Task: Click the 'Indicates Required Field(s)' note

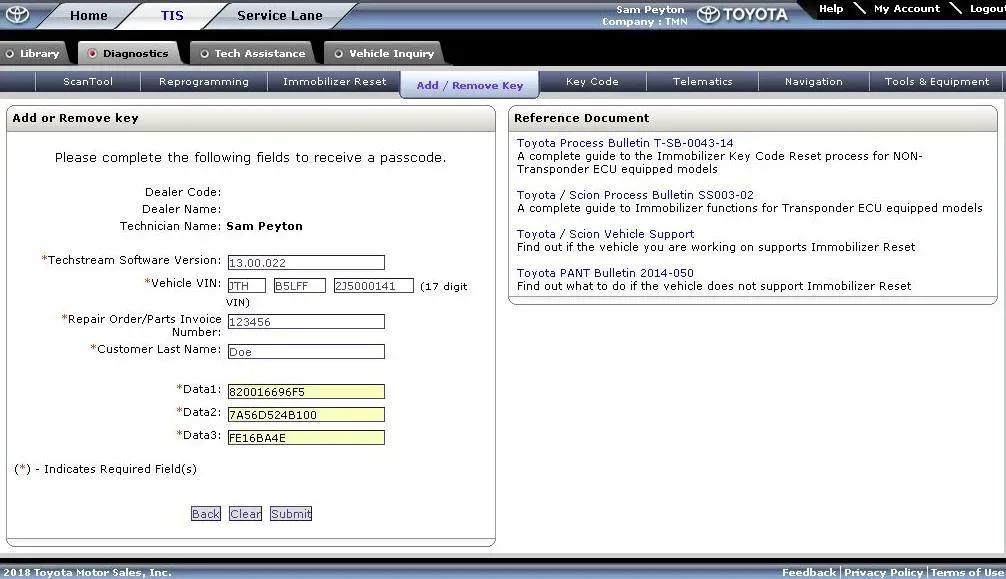Action: pyautogui.click(x=105, y=469)
